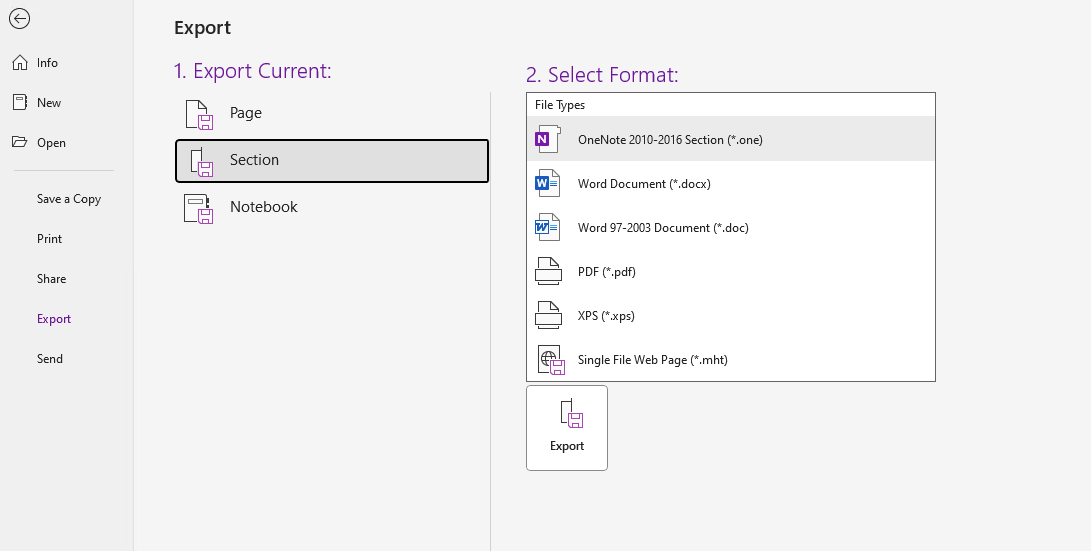Click the Open folder icon
1091x551 pixels.
pyautogui.click(x=19, y=143)
